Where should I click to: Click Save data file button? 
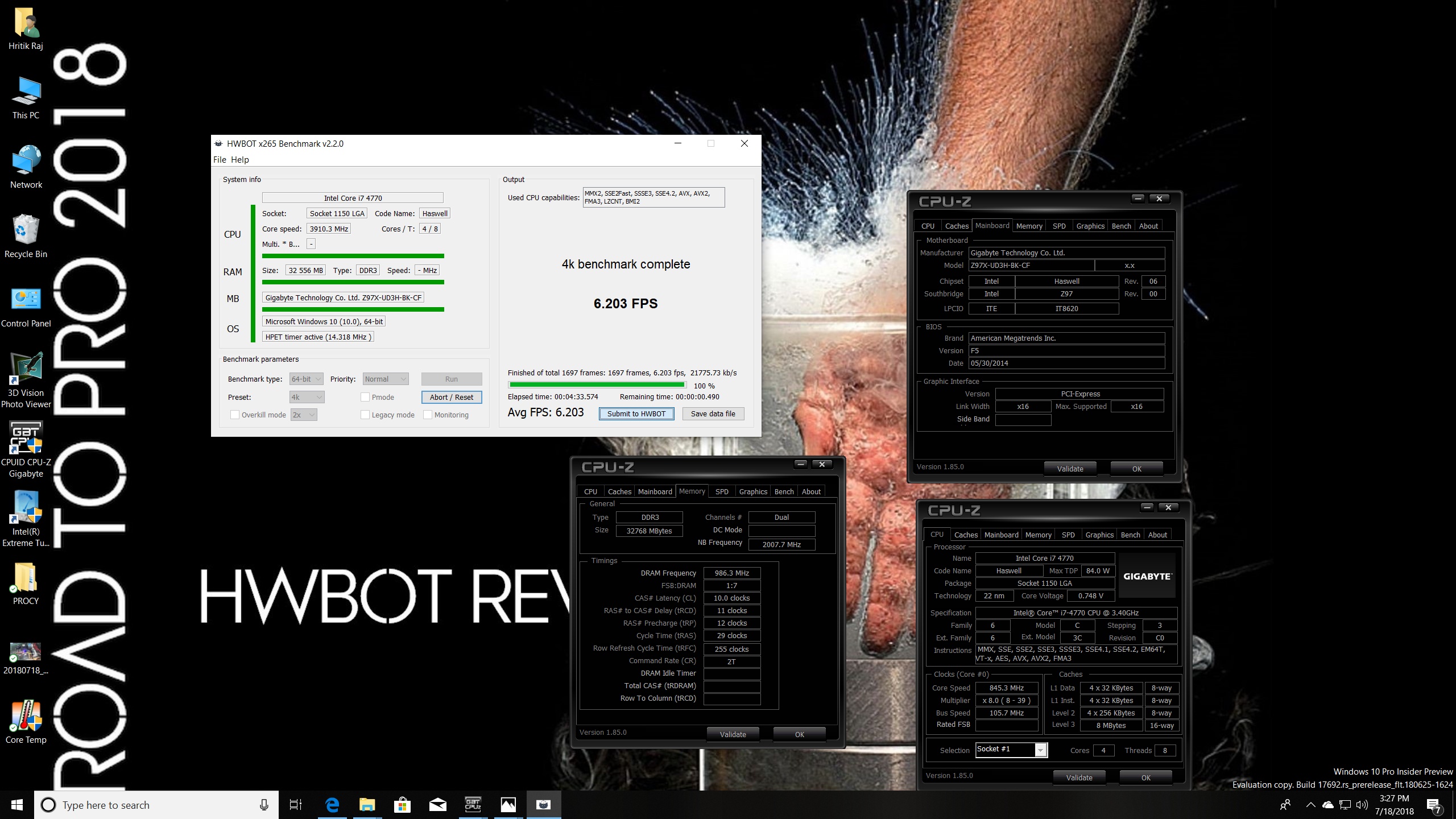[x=713, y=413]
